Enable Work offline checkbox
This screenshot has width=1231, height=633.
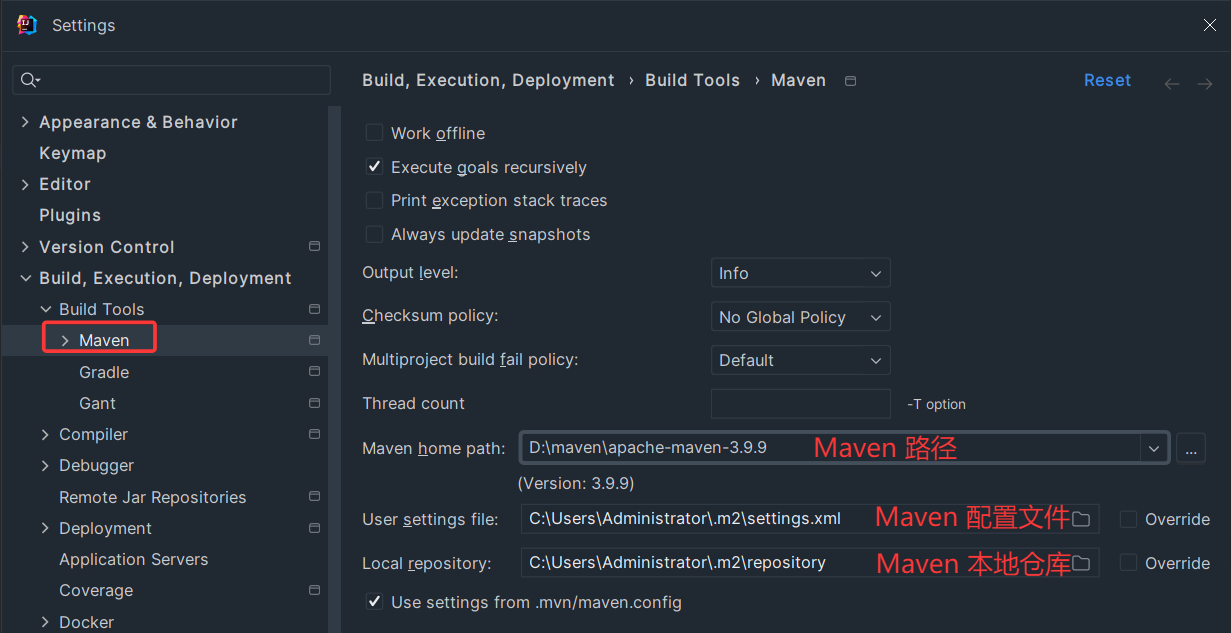pos(374,132)
